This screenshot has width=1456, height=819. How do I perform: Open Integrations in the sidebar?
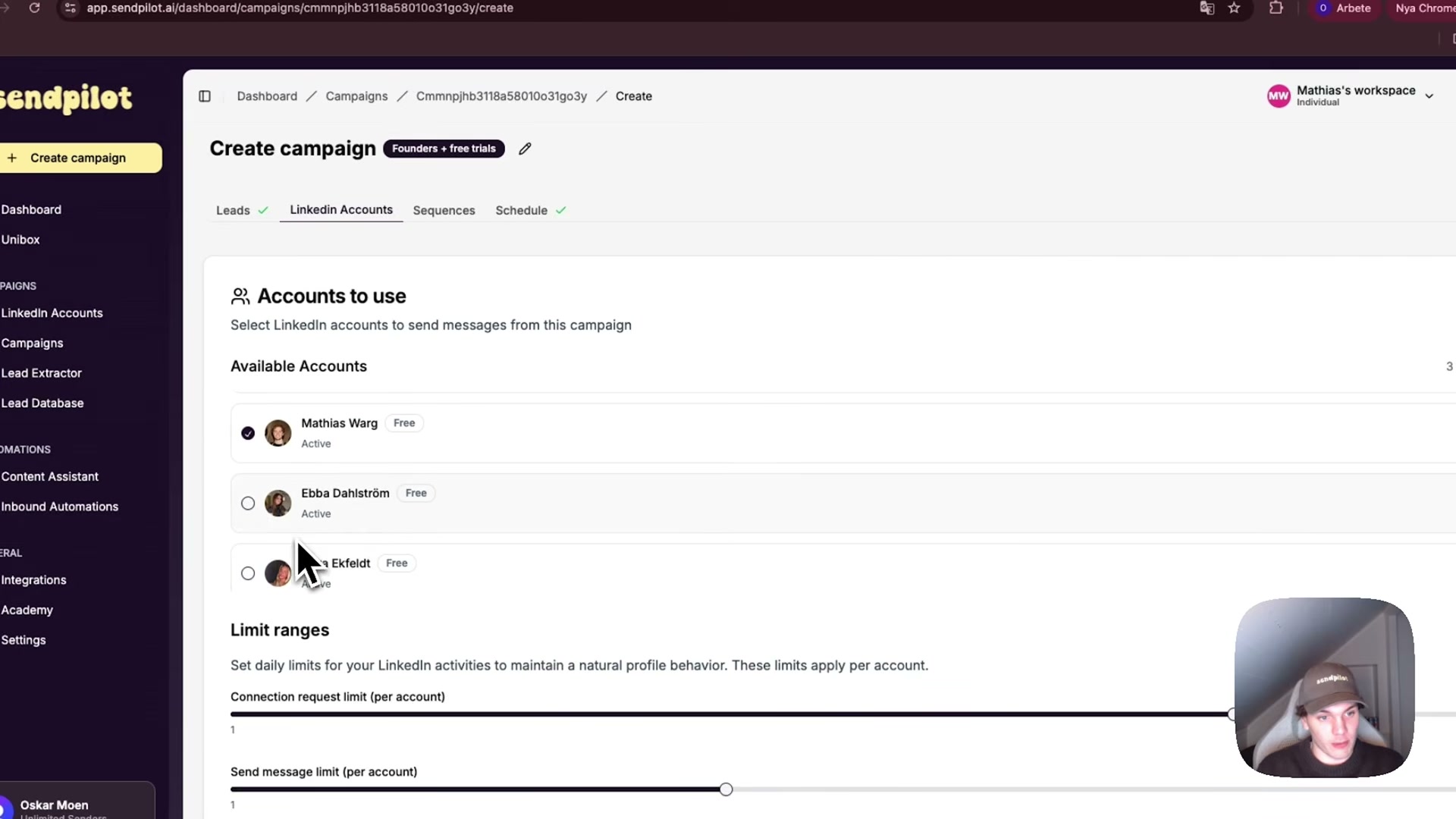pos(33,580)
